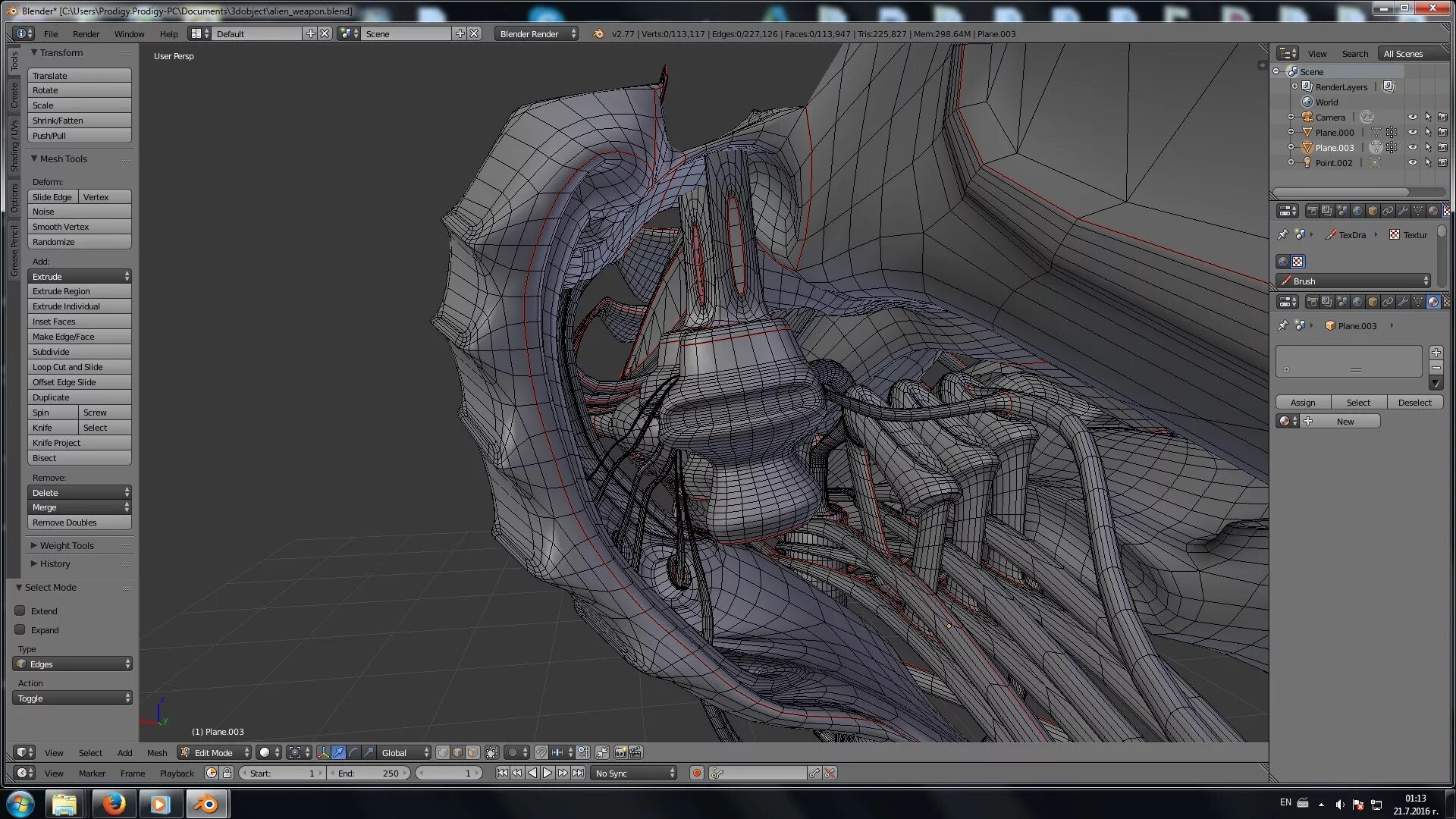Screen dimensions: 1456x819
Task: Toggle proportional editing icon in 3D header
Action: click(513, 753)
